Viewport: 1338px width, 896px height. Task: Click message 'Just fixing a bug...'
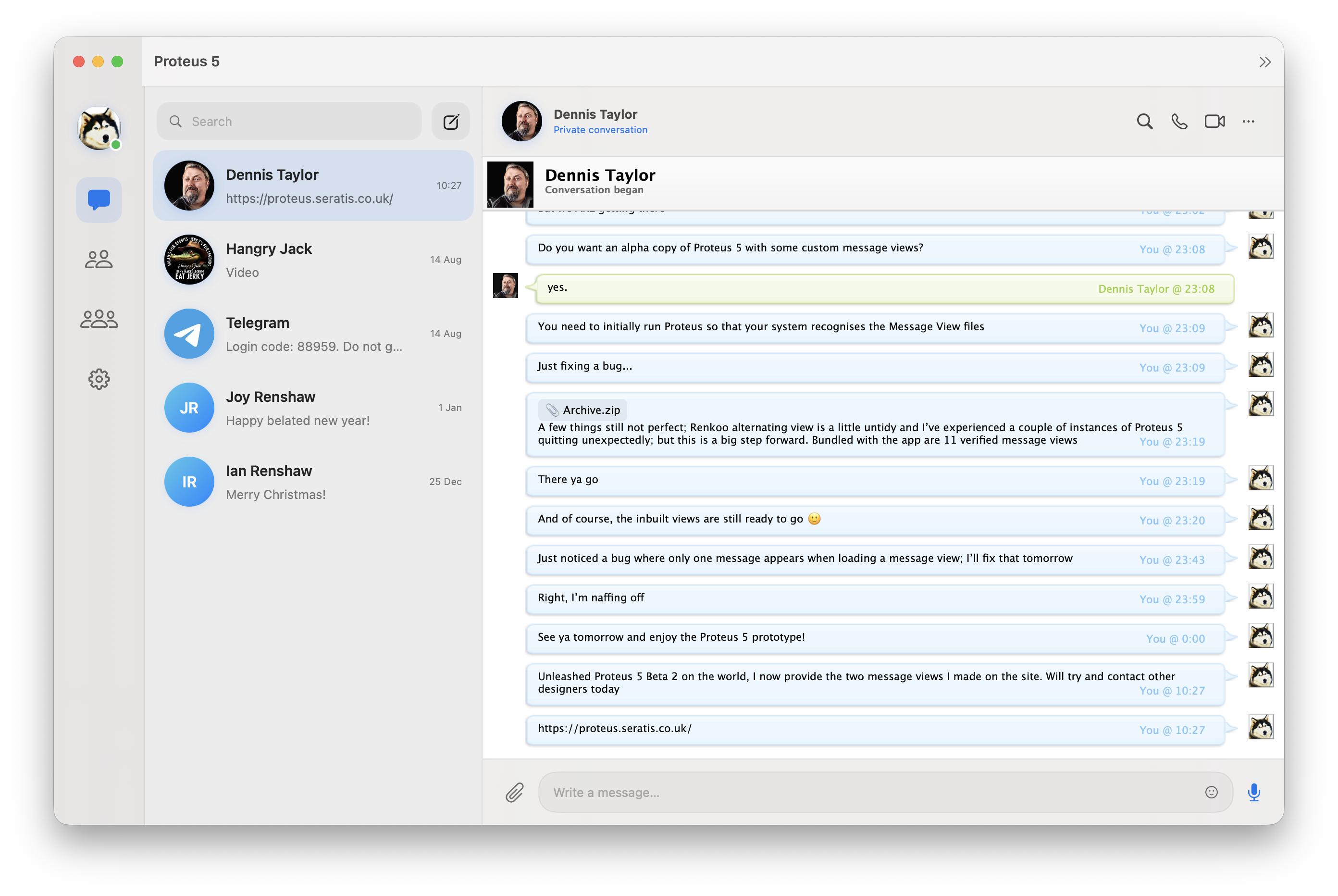point(875,367)
